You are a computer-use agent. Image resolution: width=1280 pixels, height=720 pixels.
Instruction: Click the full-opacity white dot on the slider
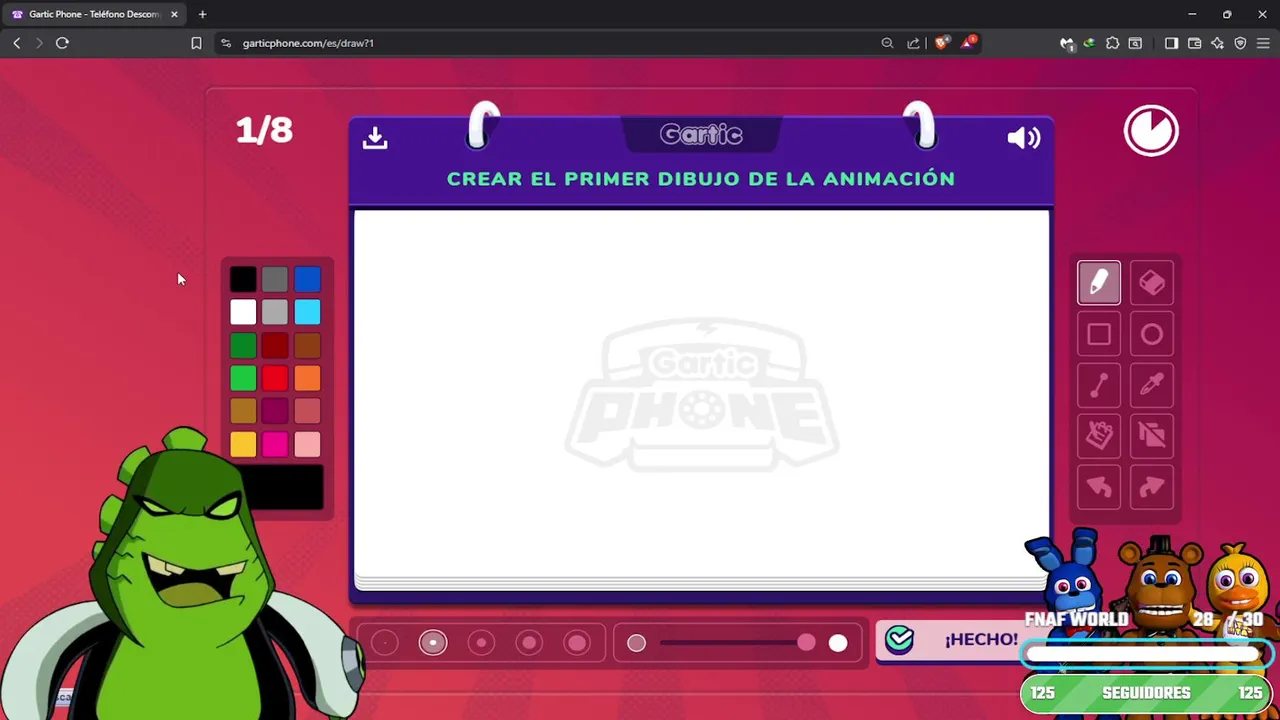[838, 643]
